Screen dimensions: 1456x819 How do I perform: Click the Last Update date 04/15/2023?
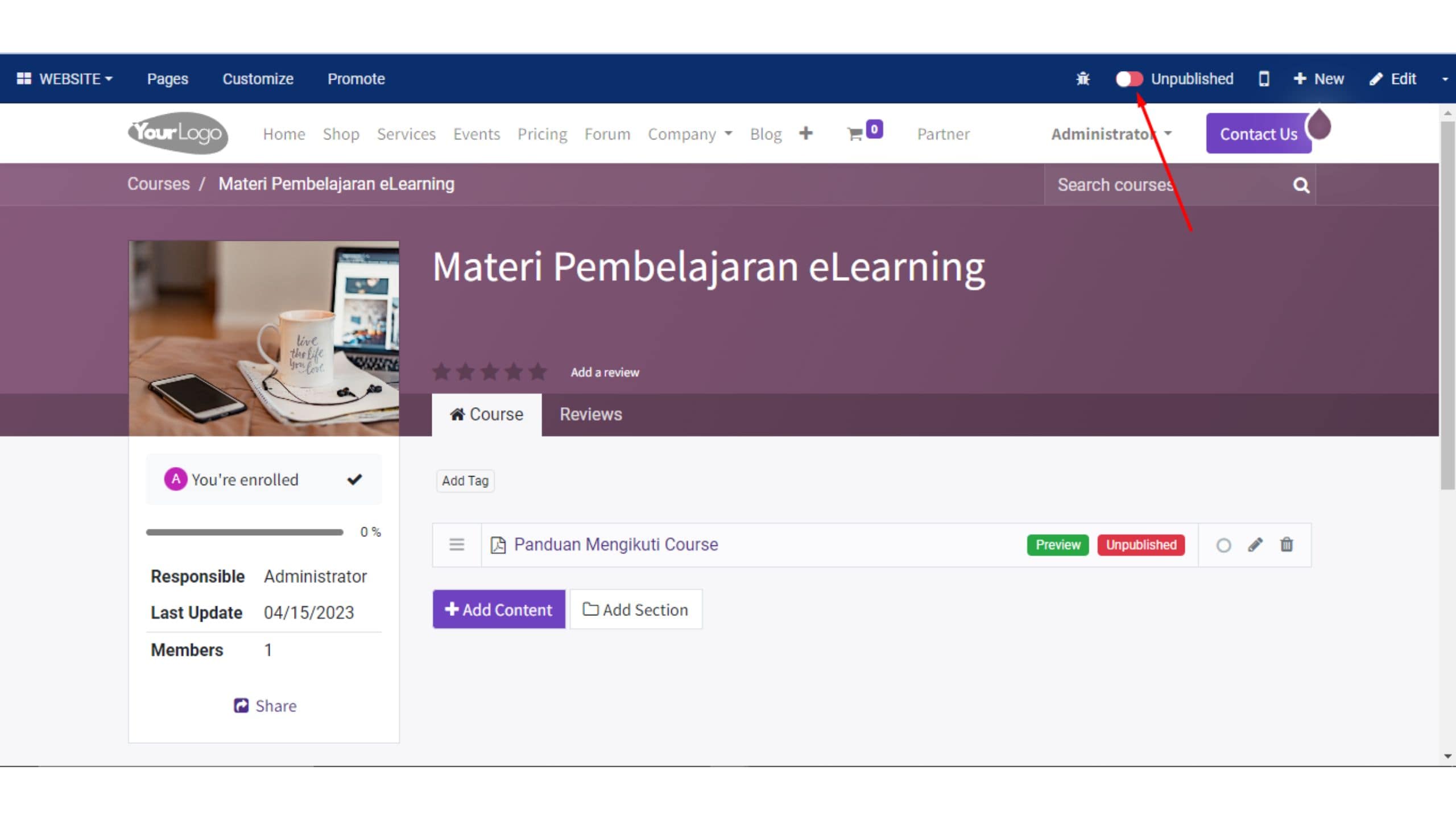coord(309,613)
